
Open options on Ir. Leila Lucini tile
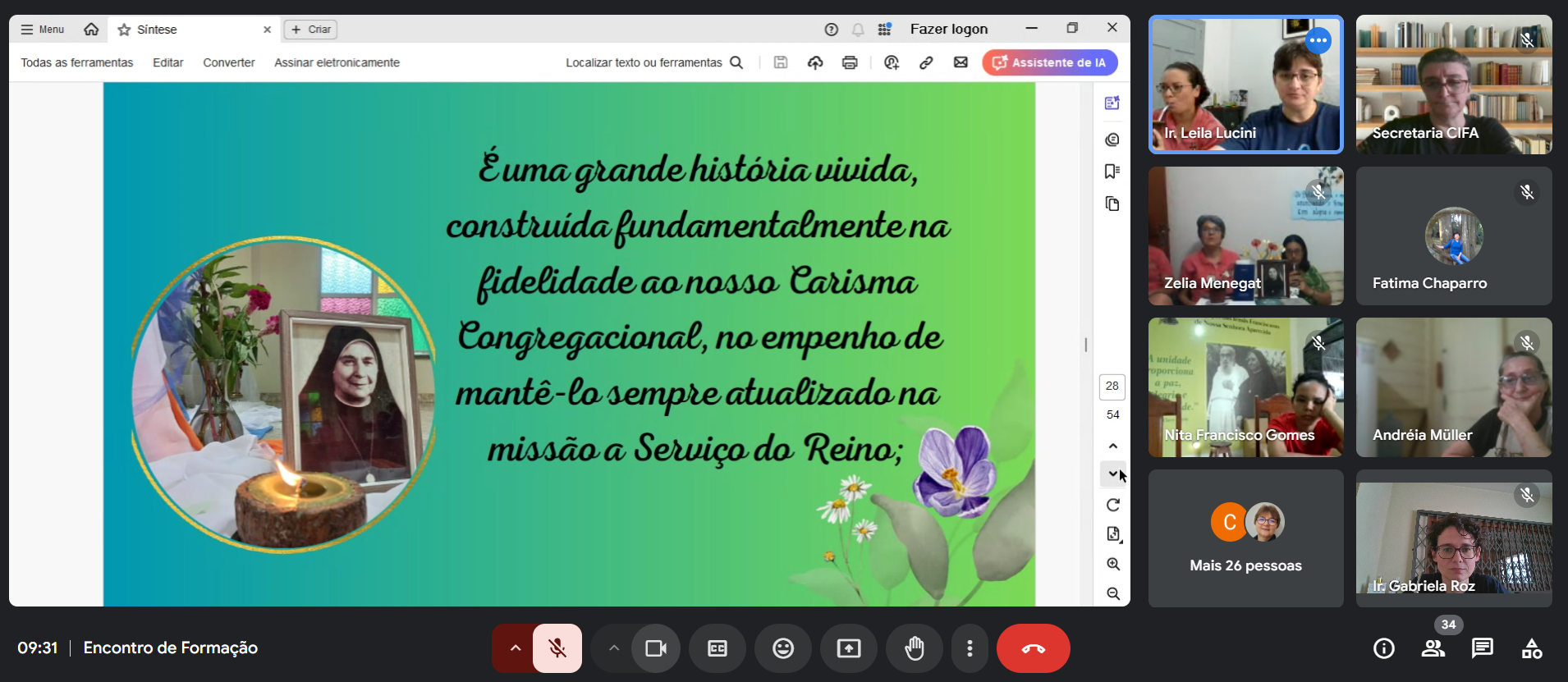(x=1318, y=40)
